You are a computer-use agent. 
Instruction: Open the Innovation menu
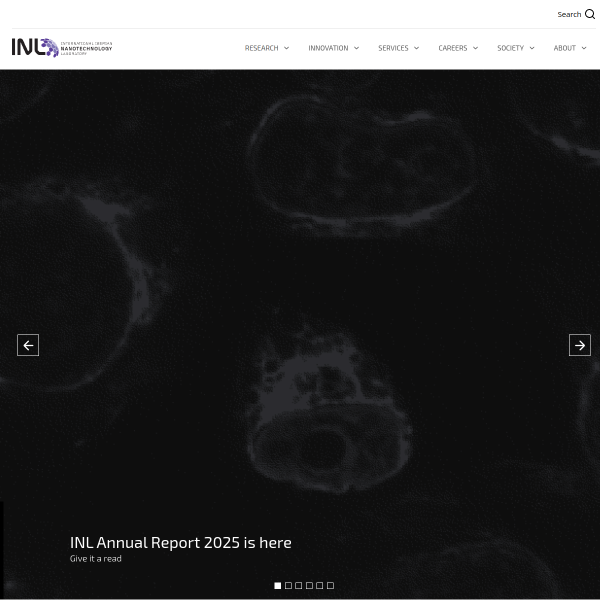coord(328,48)
